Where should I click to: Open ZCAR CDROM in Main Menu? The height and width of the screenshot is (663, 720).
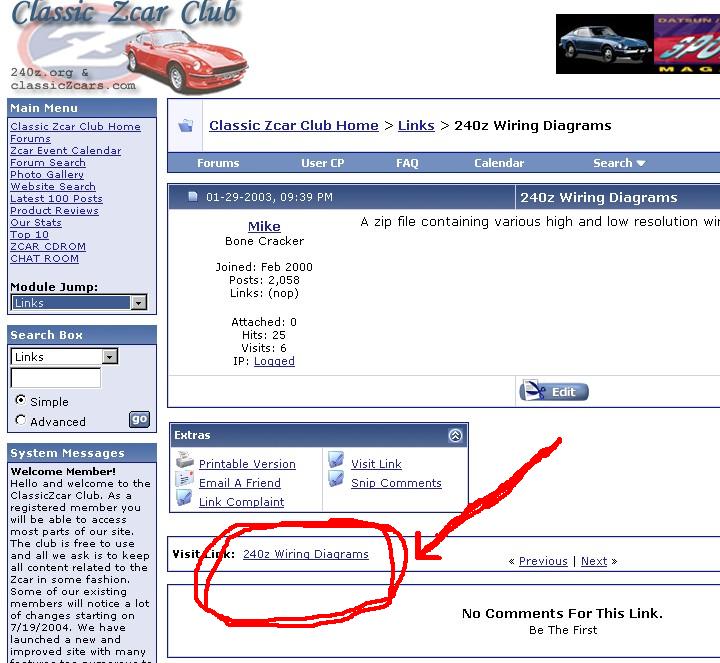[x=48, y=246]
